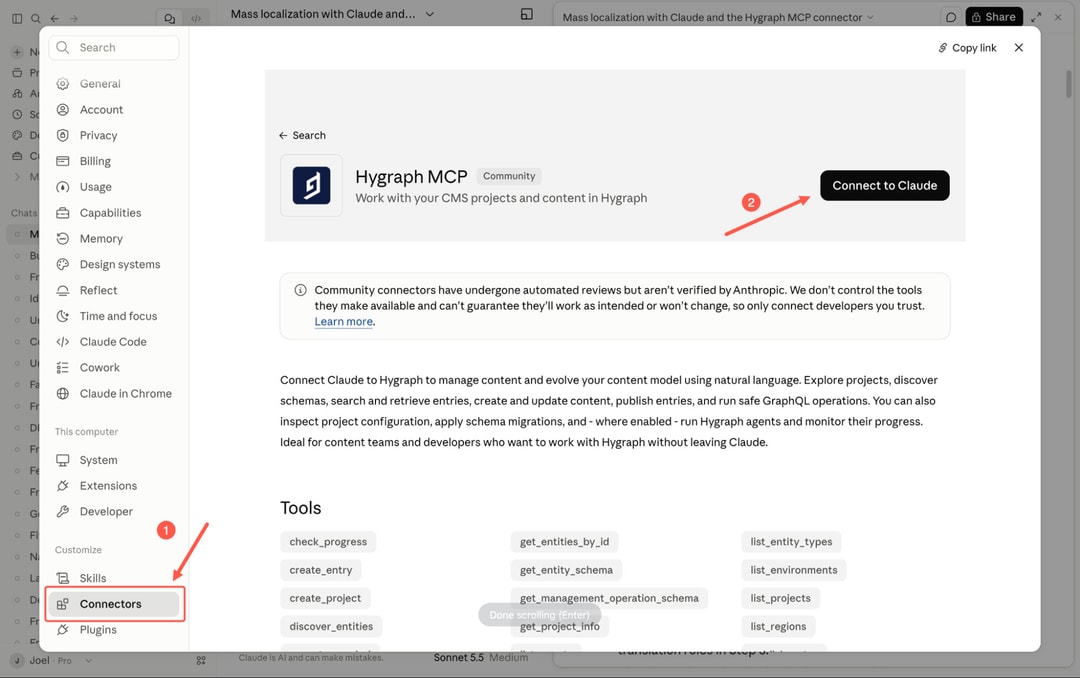
Task: Click the Share button in background window
Action: (x=993, y=17)
